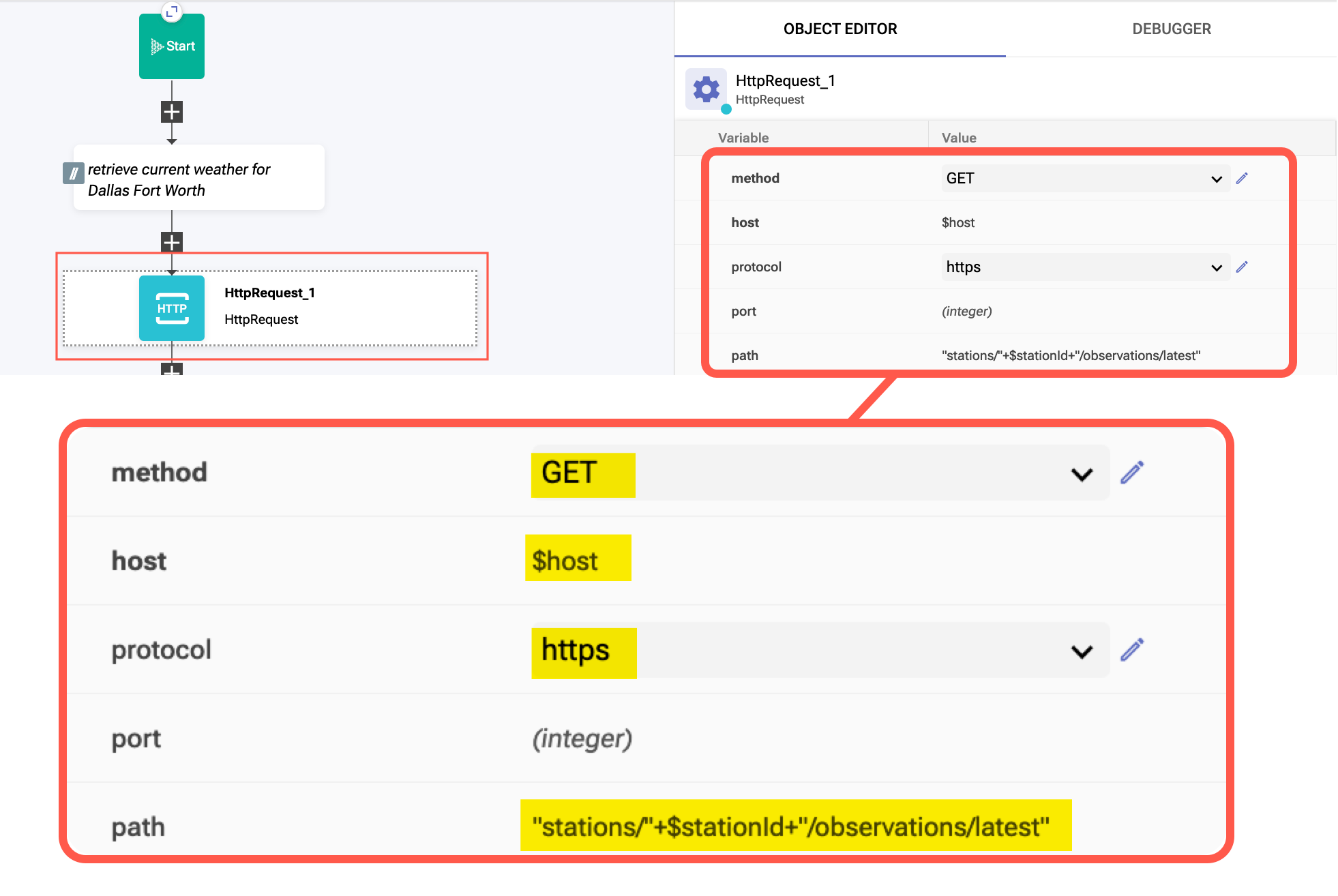Edit the protocol value with the pencil icon
This screenshot has width=1338, height=896.
point(1242,267)
